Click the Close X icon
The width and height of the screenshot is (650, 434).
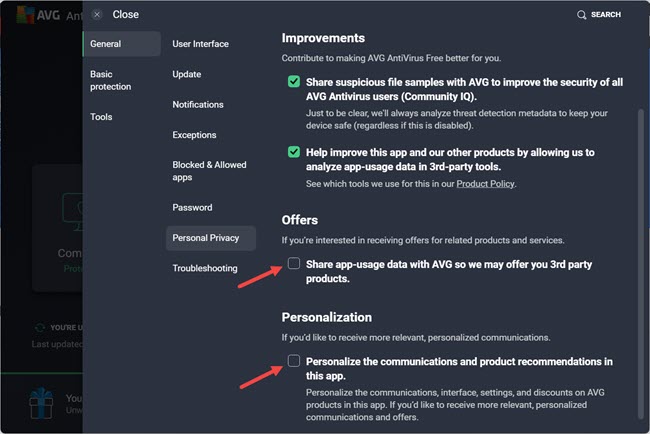coord(96,15)
